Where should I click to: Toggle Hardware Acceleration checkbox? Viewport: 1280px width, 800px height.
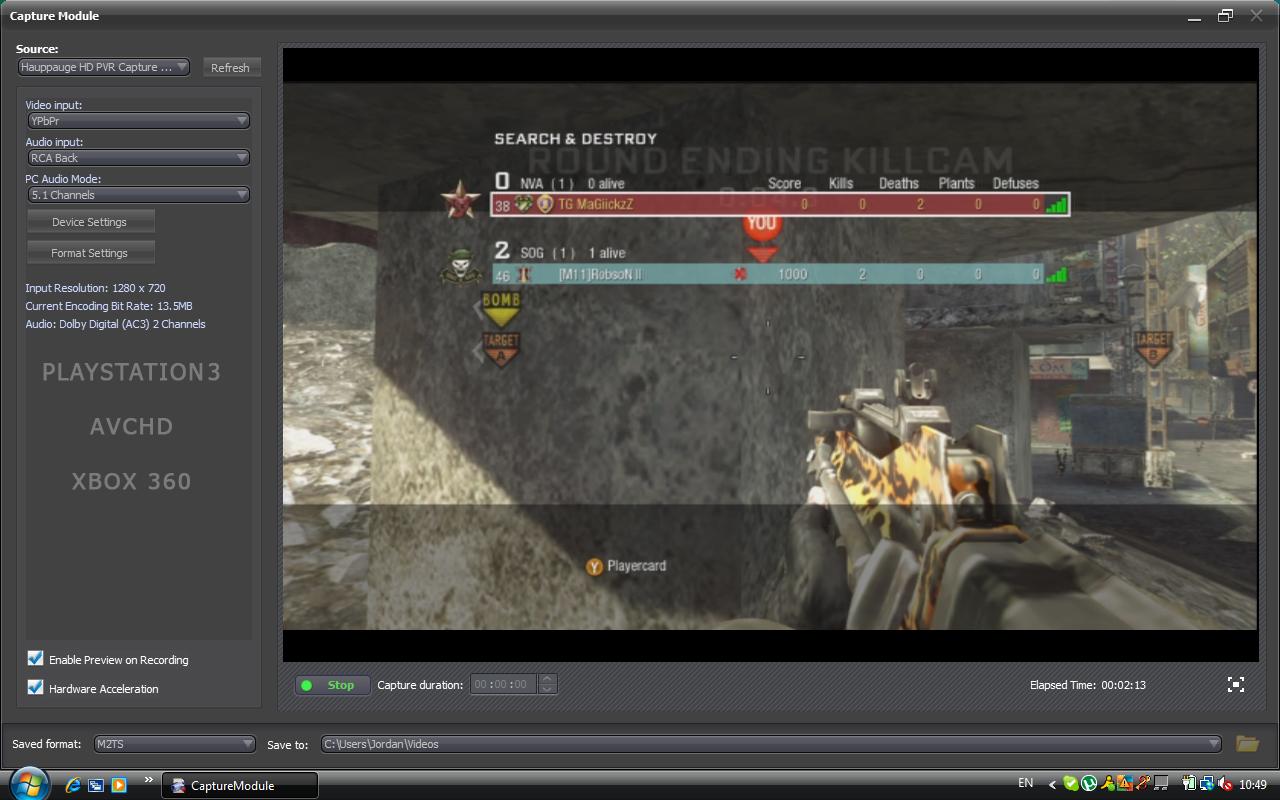(35, 687)
